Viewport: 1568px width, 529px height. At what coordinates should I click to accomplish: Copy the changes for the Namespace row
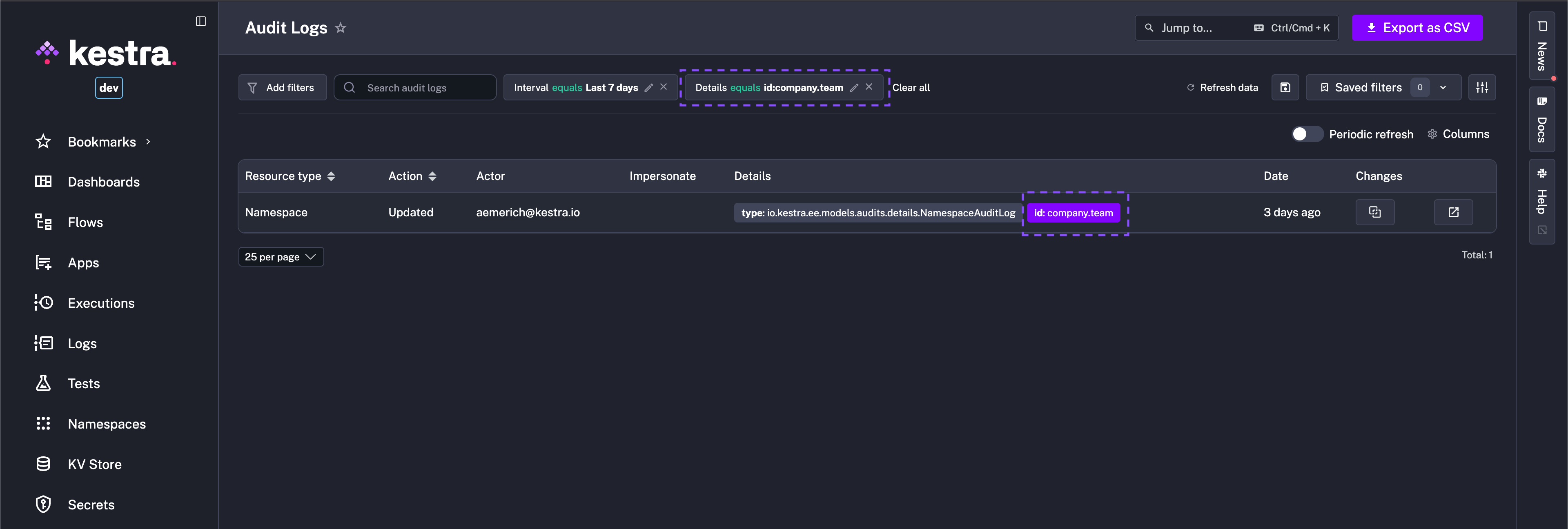1375,212
